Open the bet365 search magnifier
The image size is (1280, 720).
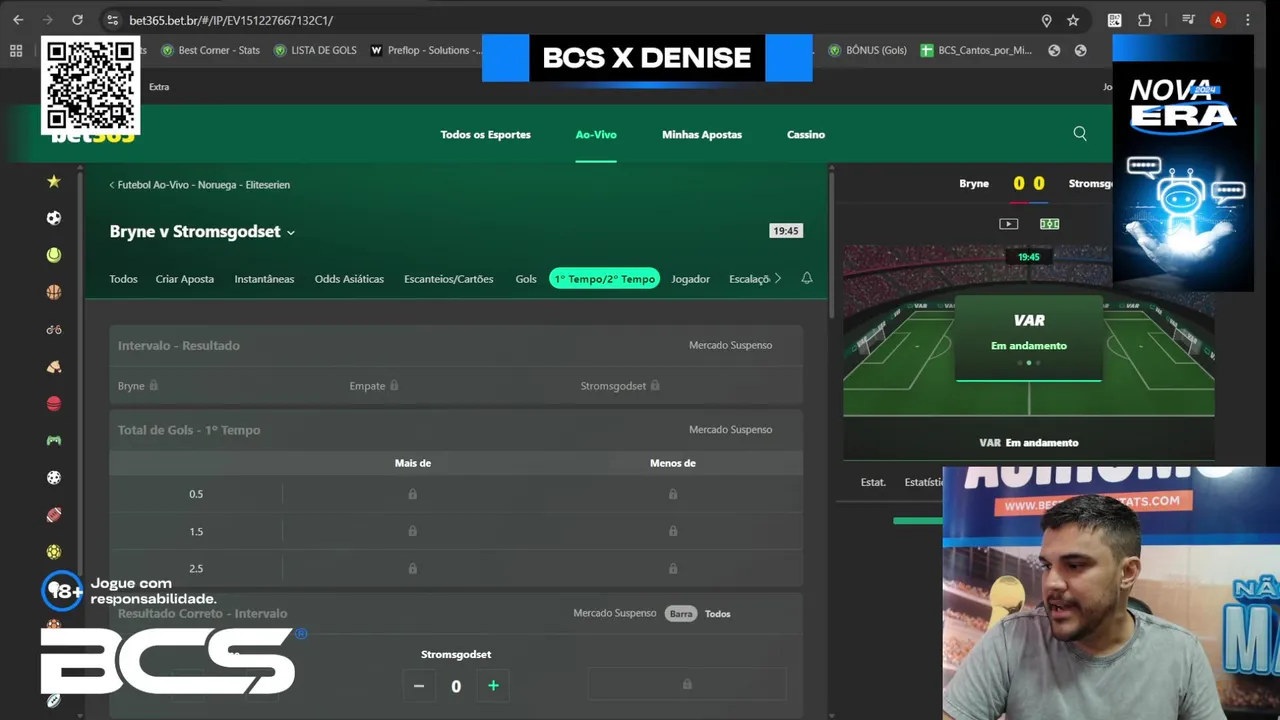pos(1080,134)
